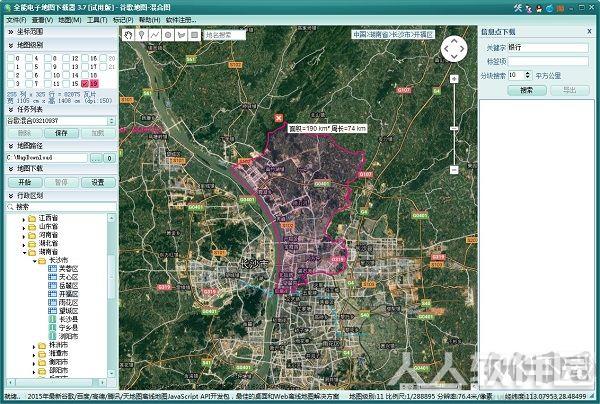Click the 浏阳市 green node icon
This screenshot has height=404, width=600.
[52, 336]
